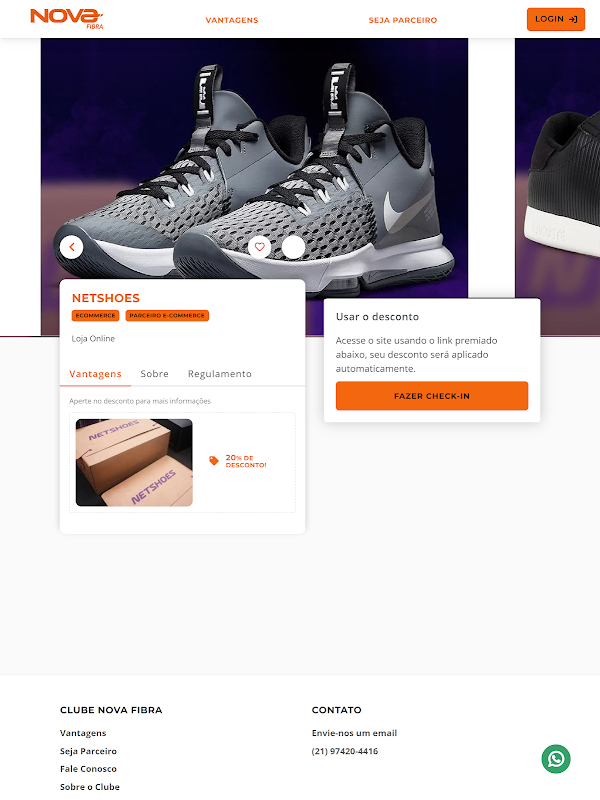Click the Nova Fibra logo
The image size is (600, 800).
66,18
